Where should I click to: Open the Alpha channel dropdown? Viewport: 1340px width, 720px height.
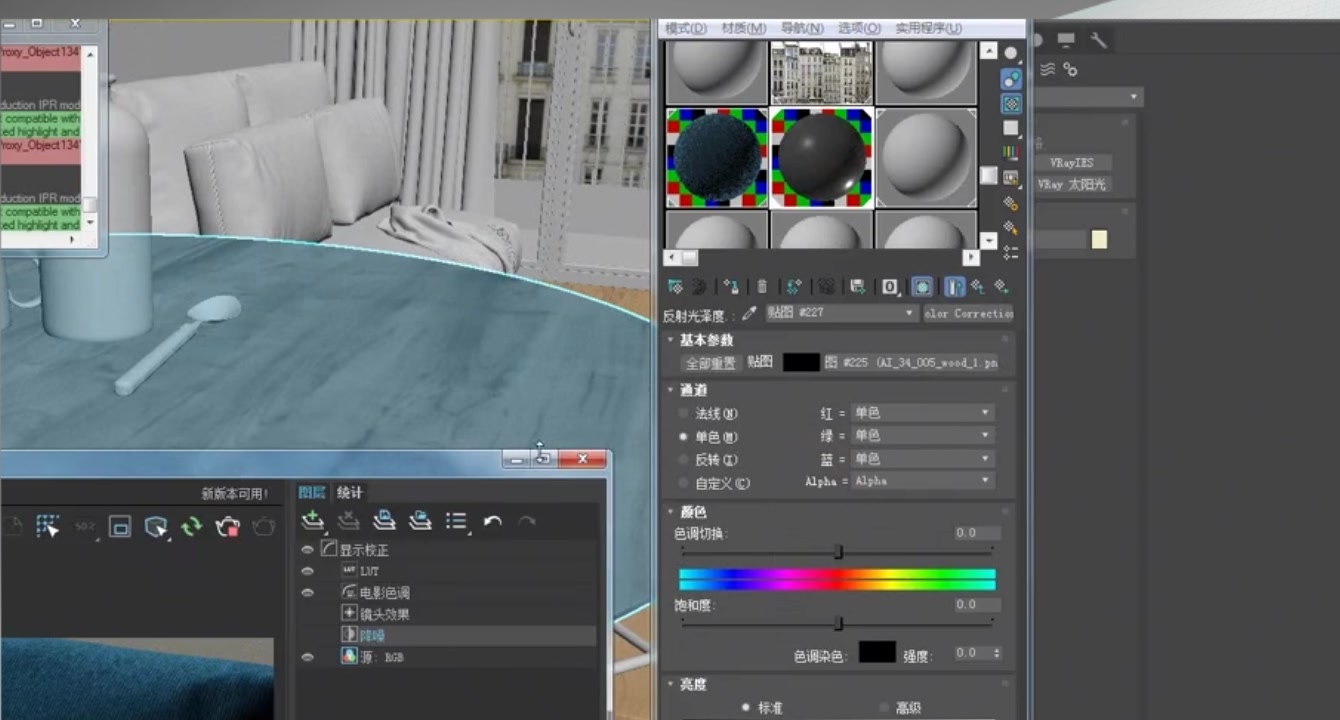pos(921,481)
